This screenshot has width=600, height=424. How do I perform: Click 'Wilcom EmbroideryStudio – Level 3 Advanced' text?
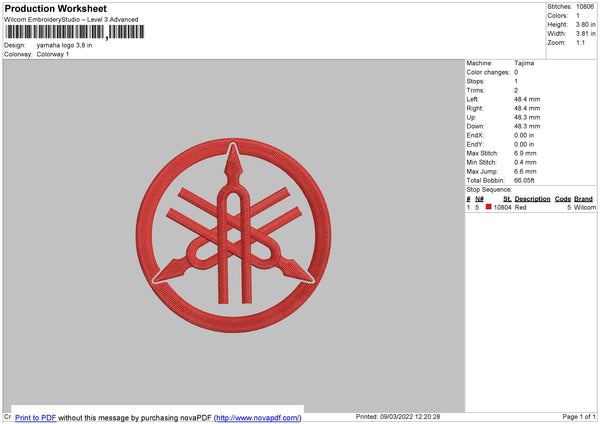click(71, 20)
